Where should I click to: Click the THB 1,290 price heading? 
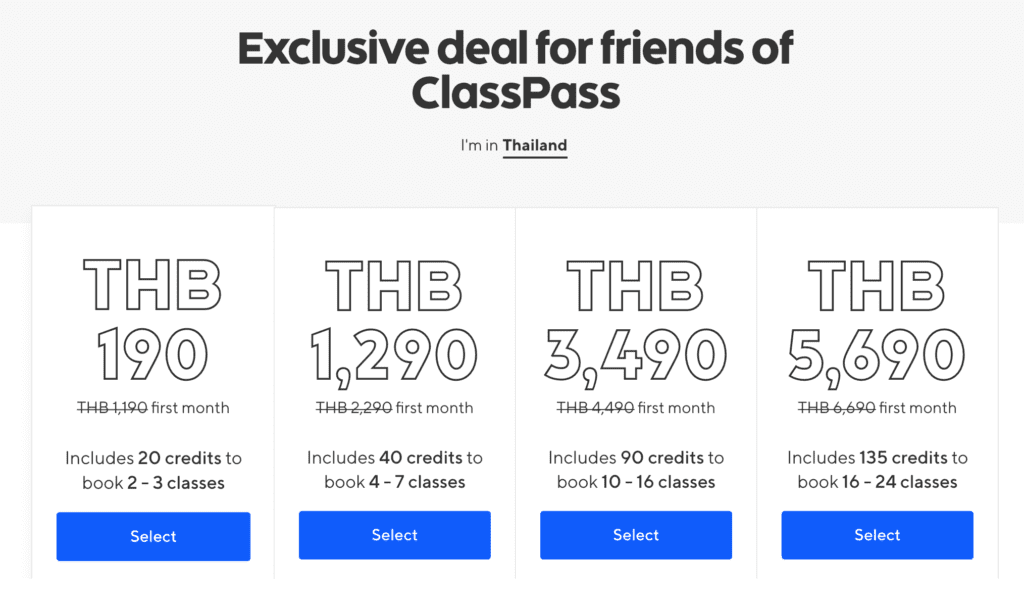pyautogui.click(x=394, y=320)
